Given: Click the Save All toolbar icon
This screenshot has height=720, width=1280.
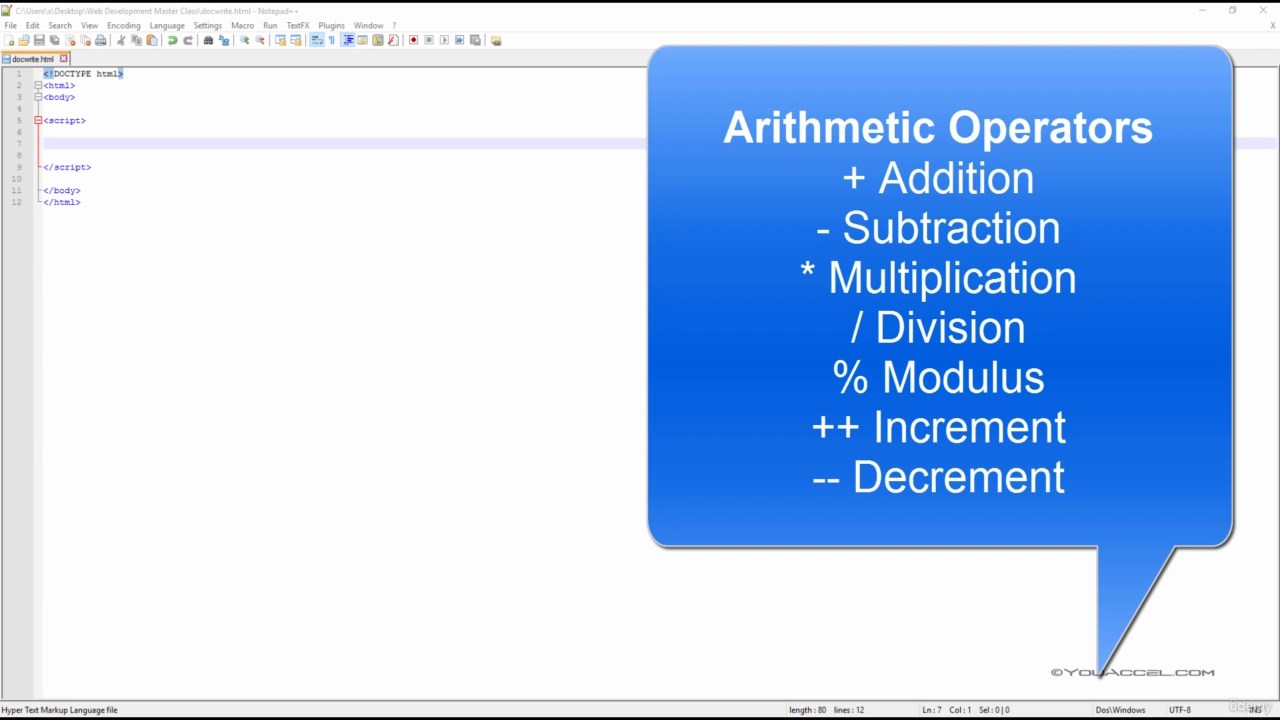Looking at the screenshot, I should (x=54, y=40).
